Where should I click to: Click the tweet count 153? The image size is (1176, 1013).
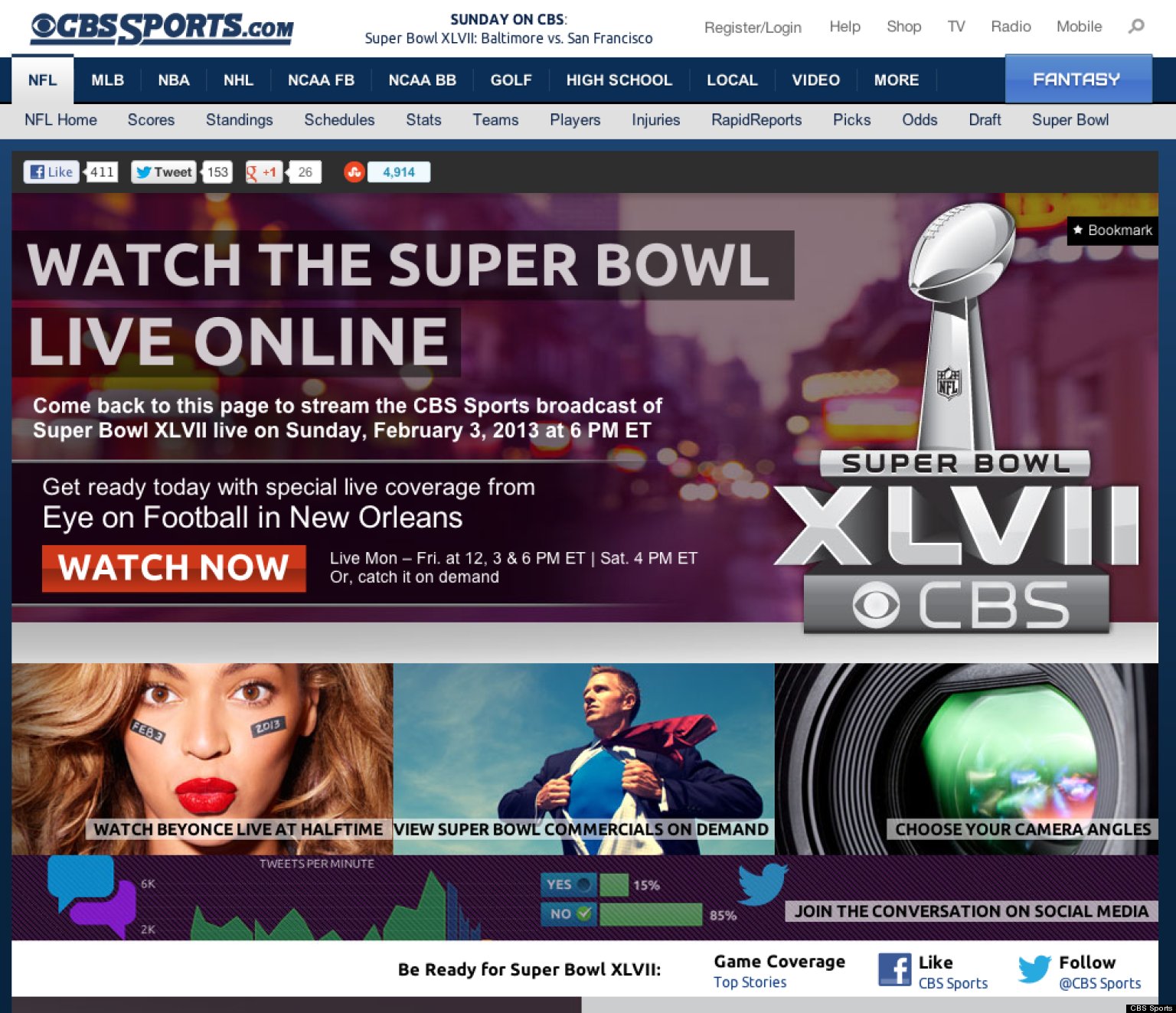pos(217,172)
